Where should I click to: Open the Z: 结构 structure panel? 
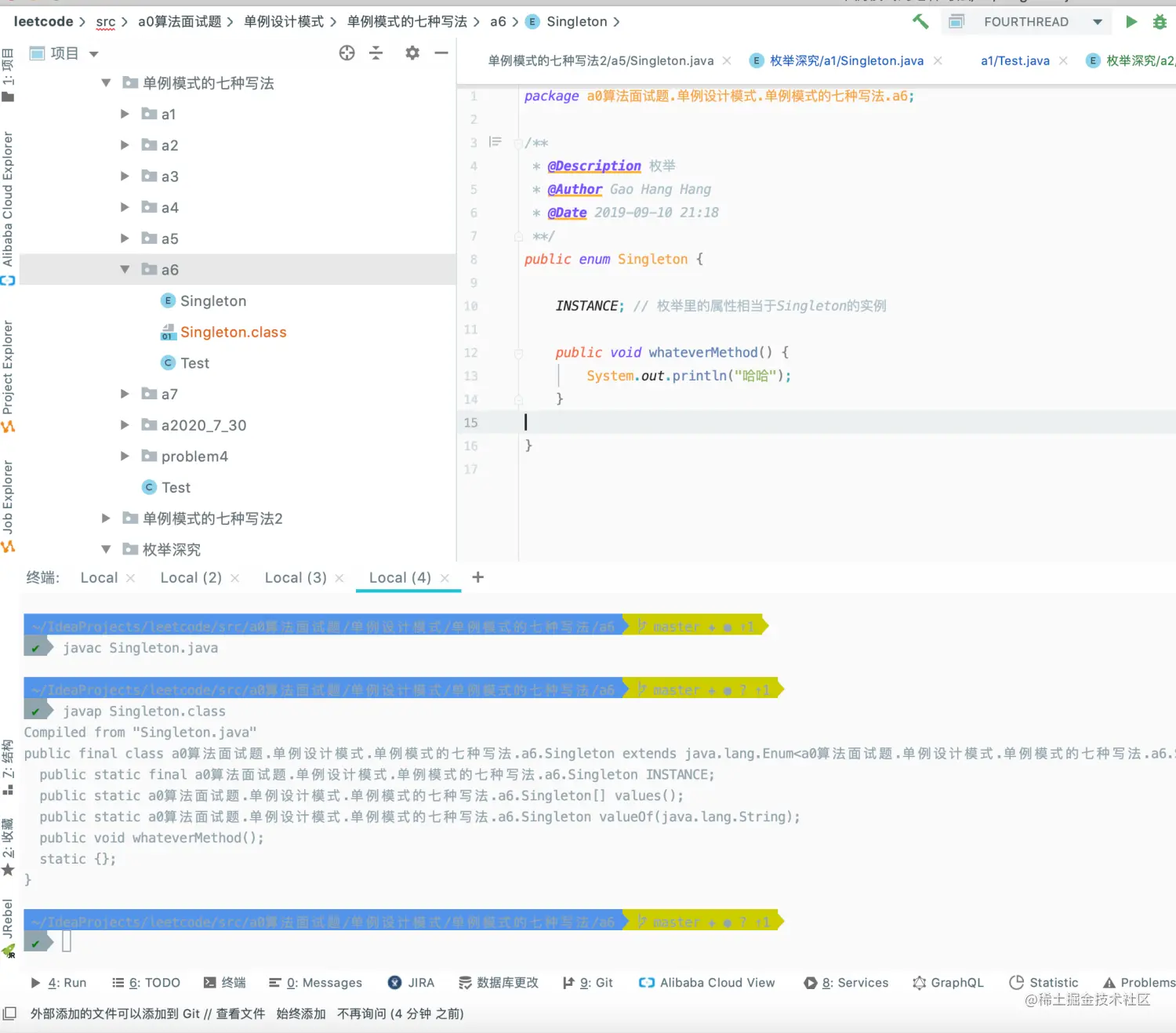pos(8,767)
